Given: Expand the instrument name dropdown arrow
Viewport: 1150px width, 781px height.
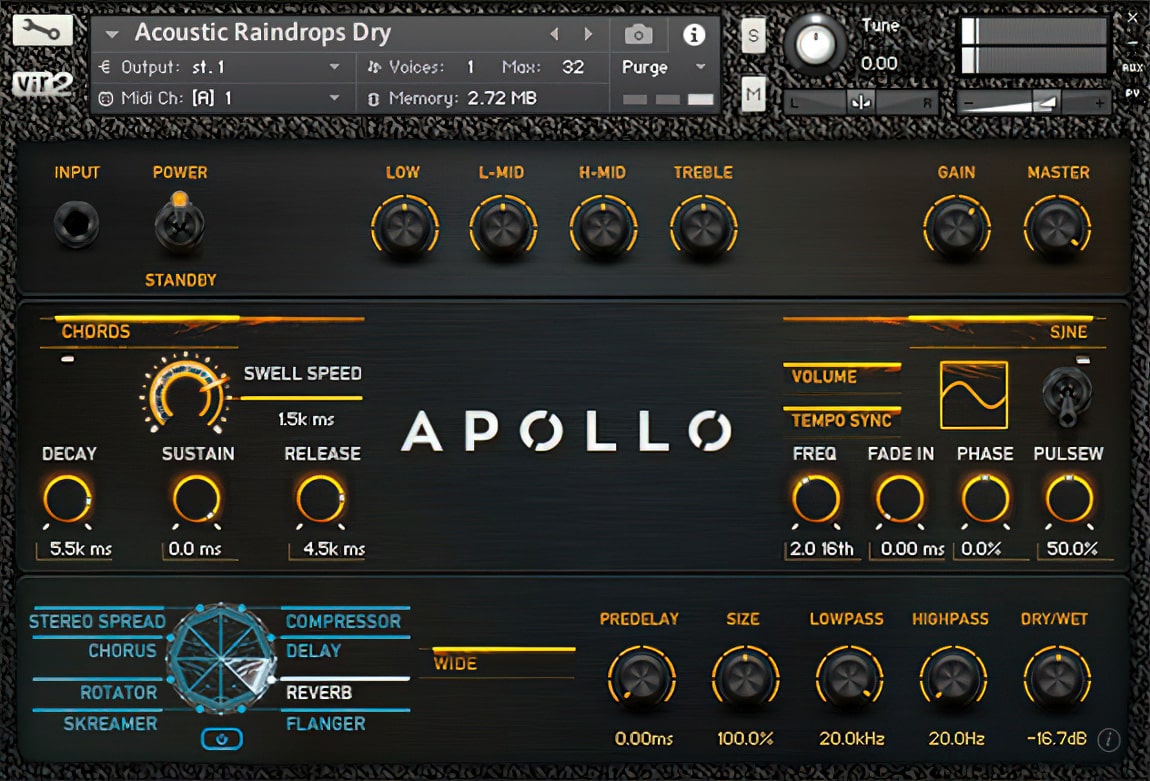Looking at the screenshot, I should coord(111,34).
